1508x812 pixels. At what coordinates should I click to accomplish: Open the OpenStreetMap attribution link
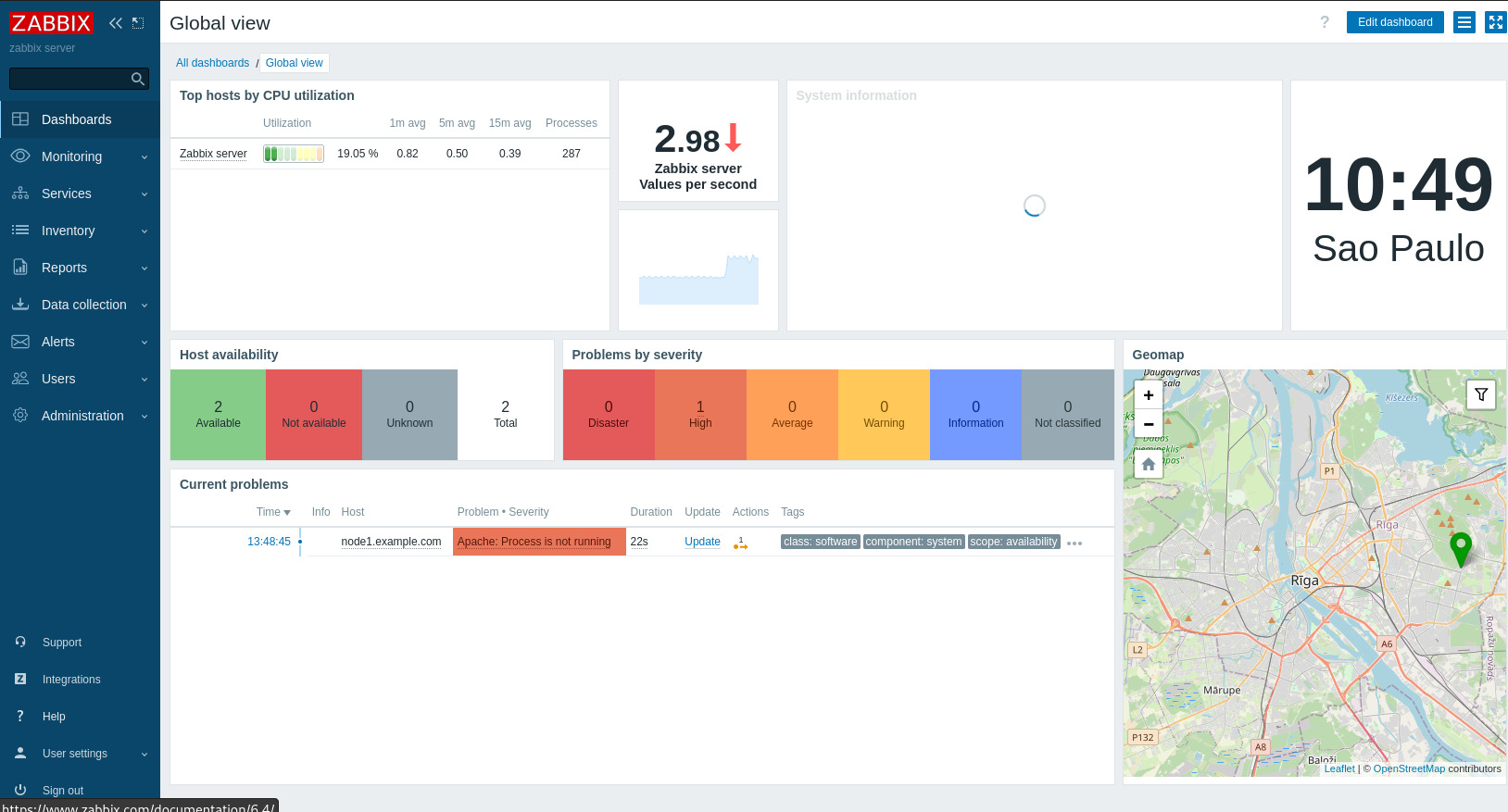(1409, 768)
